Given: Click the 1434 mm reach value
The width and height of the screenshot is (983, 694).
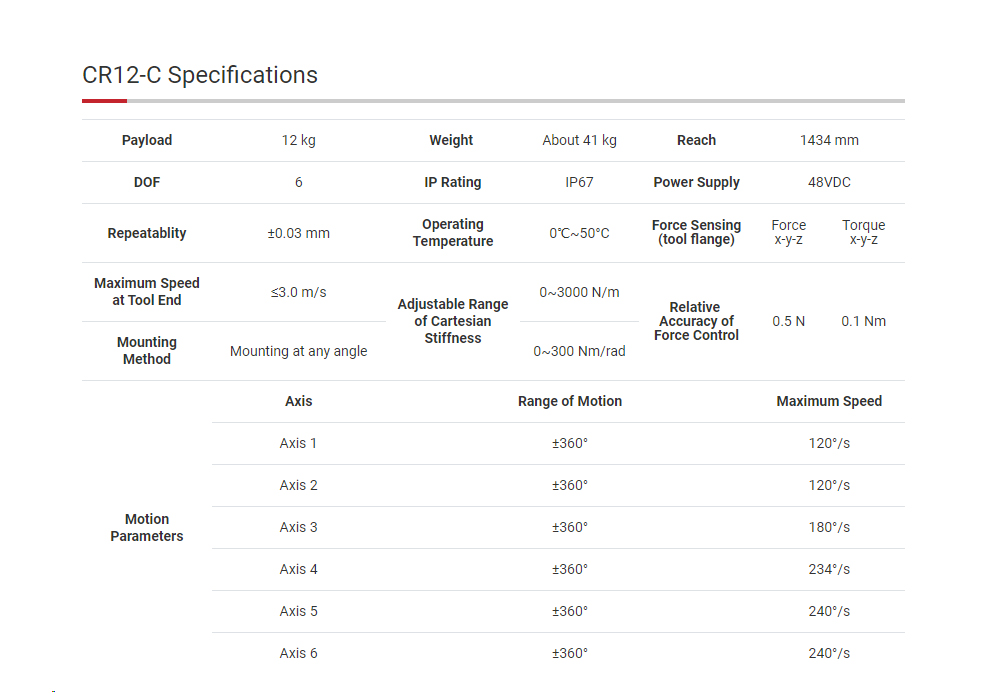Looking at the screenshot, I should click(x=829, y=140).
